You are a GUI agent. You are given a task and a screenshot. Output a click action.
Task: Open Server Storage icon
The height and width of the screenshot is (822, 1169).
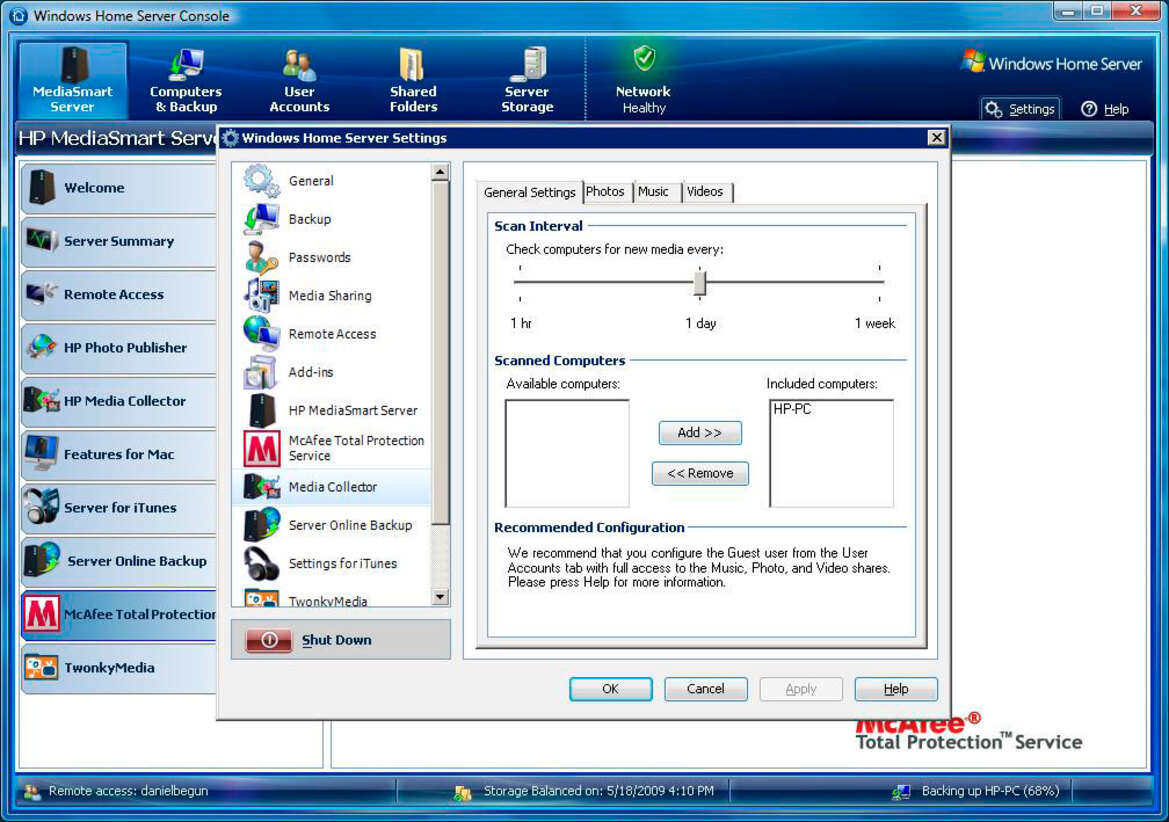(527, 64)
